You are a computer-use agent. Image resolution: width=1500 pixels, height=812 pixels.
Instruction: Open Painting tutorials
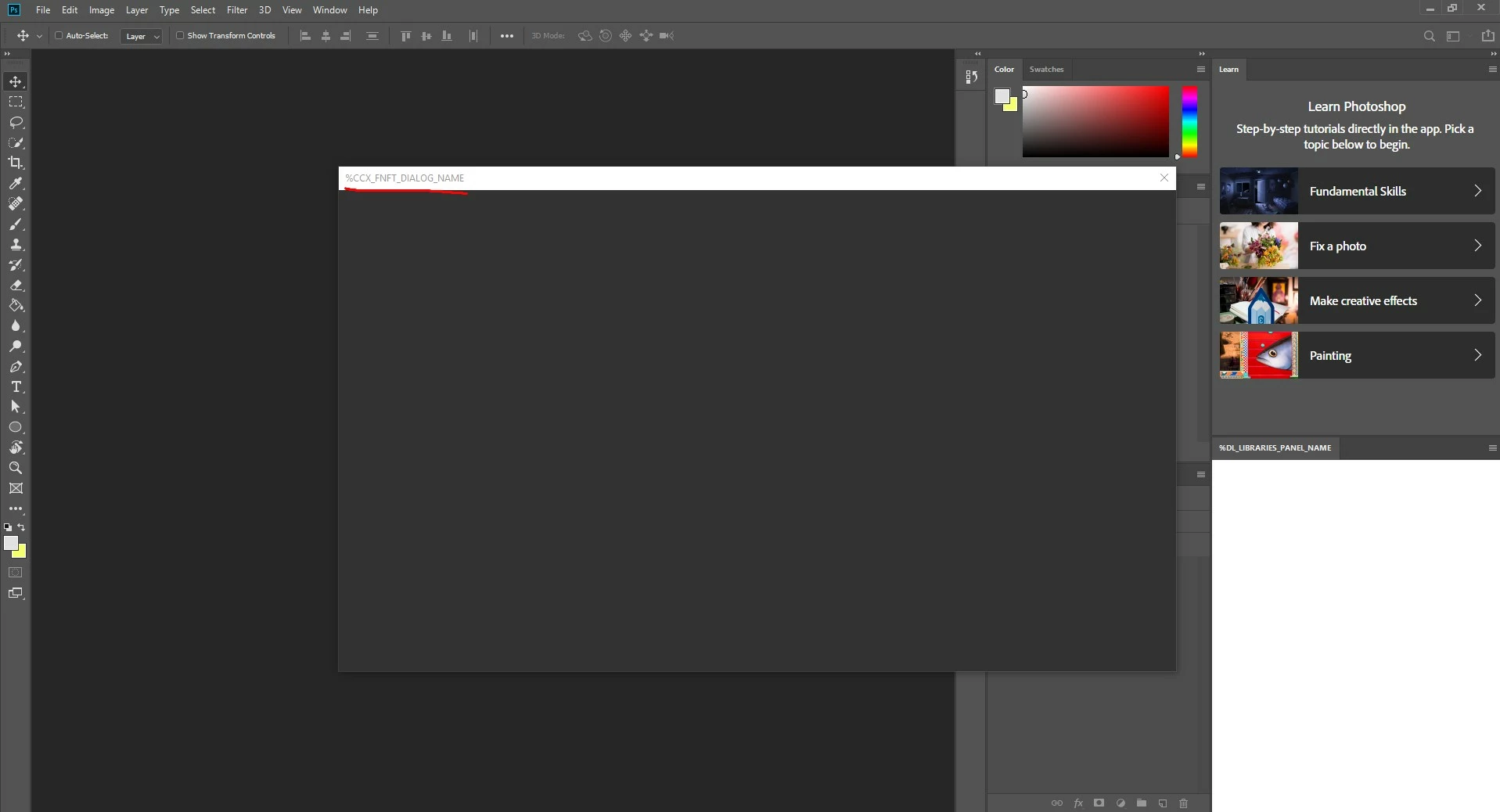1357,355
